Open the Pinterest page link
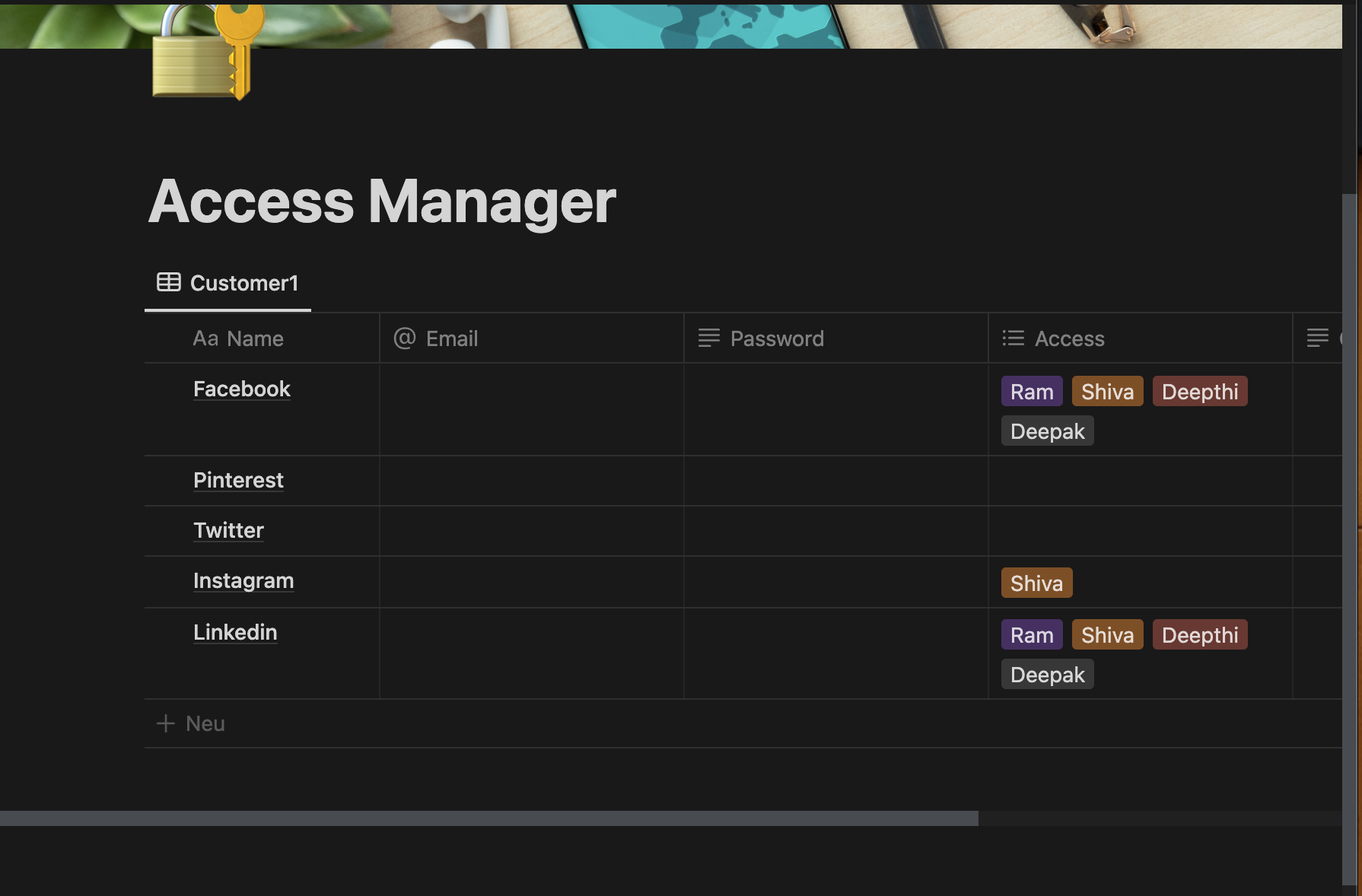This screenshot has width=1362, height=896. [238, 480]
